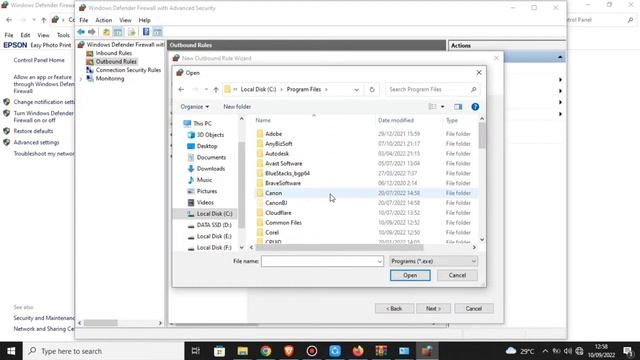The width and height of the screenshot is (640, 360).
Task: Open the recent locations dropdown arrow
Action: pos(206,89)
